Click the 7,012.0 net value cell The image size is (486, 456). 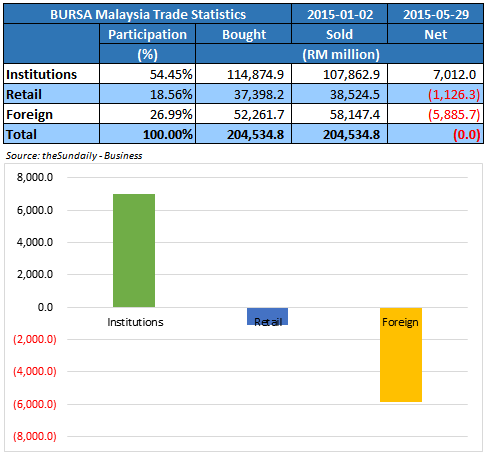[435, 74]
